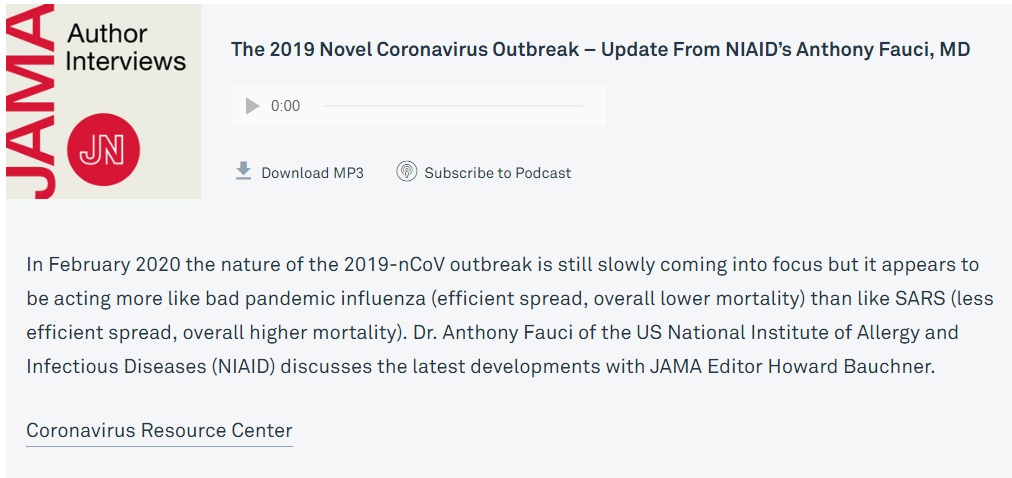Click "(NIAID)" in the description text

(x=245, y=366)
